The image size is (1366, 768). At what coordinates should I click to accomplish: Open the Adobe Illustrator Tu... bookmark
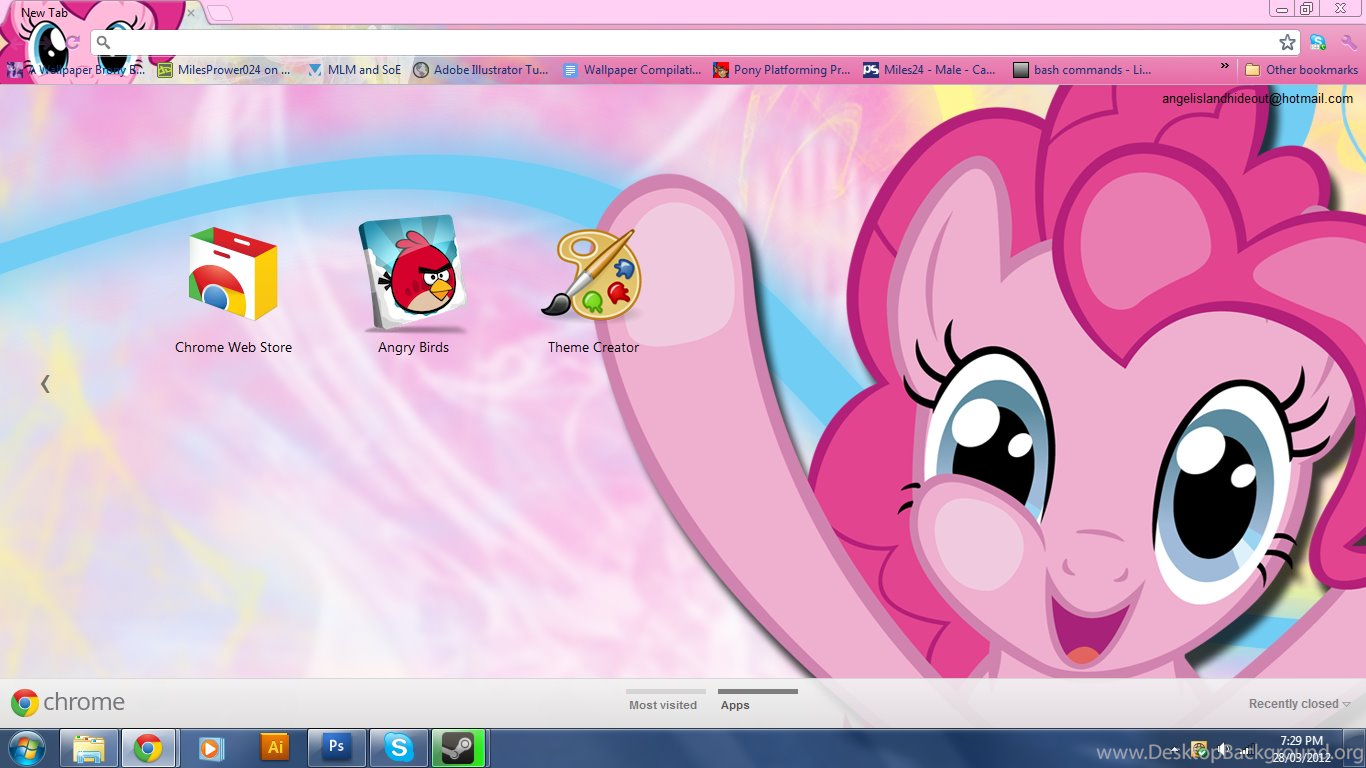pos(481,70)
